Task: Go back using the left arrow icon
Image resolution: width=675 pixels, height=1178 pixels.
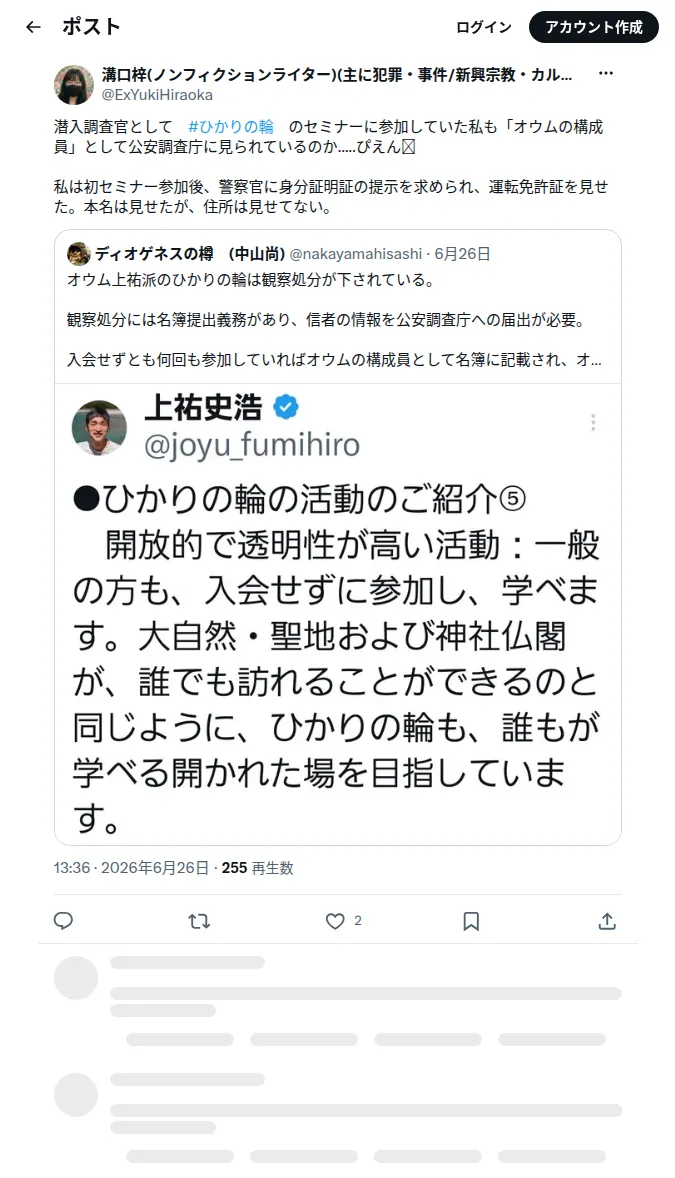Action: click(33, 27)
